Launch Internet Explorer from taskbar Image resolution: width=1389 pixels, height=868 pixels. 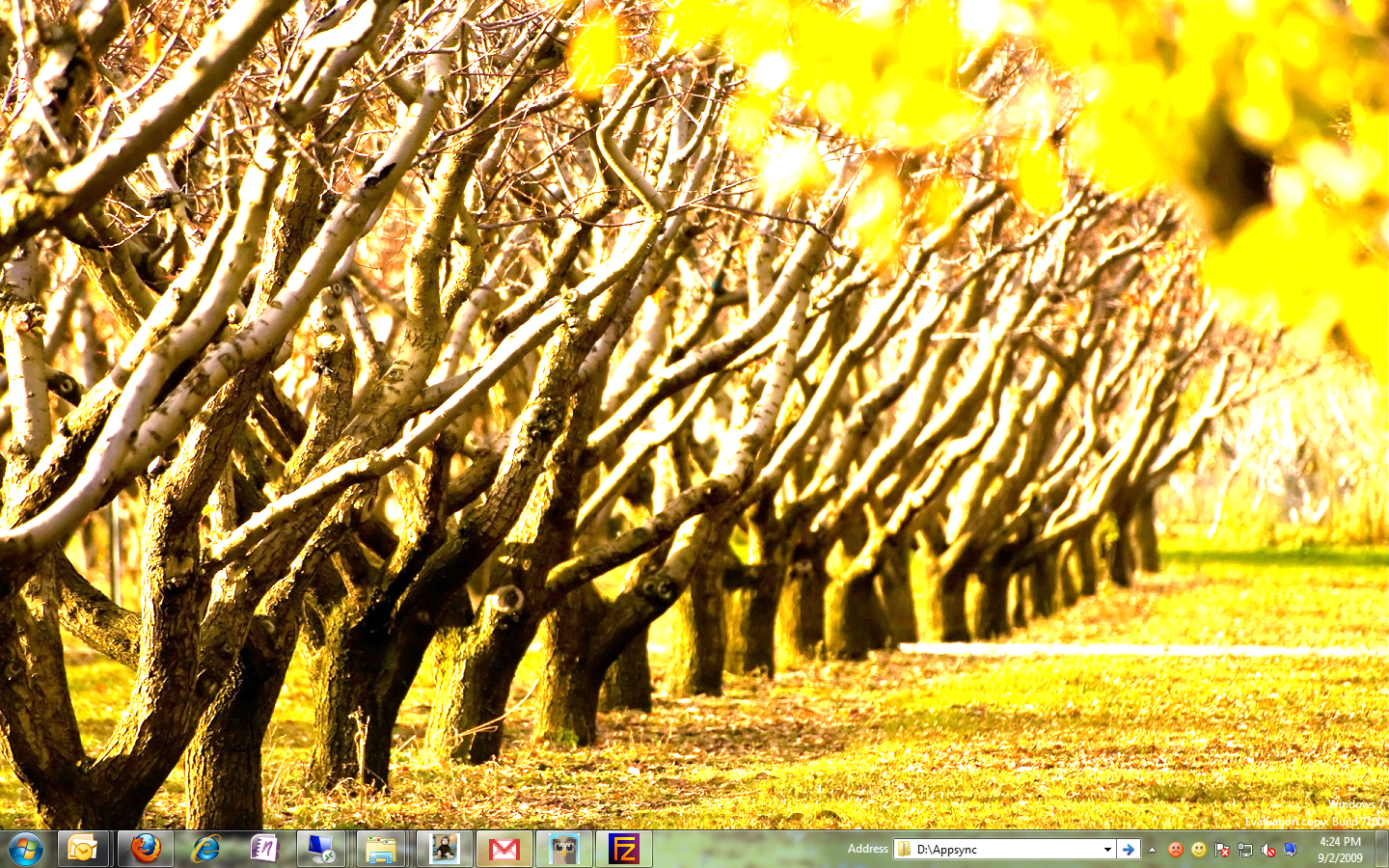tap(205, 849)
